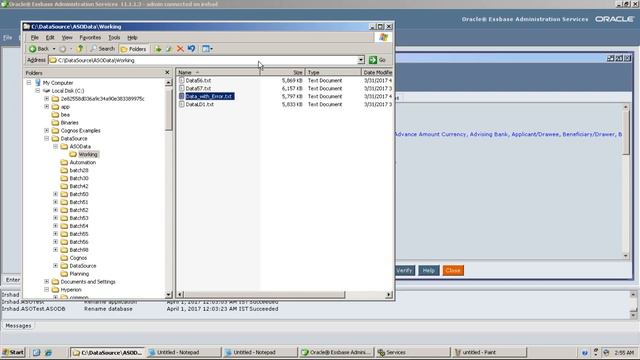Open the Search pane in Explorer

(x=102, y=49)
